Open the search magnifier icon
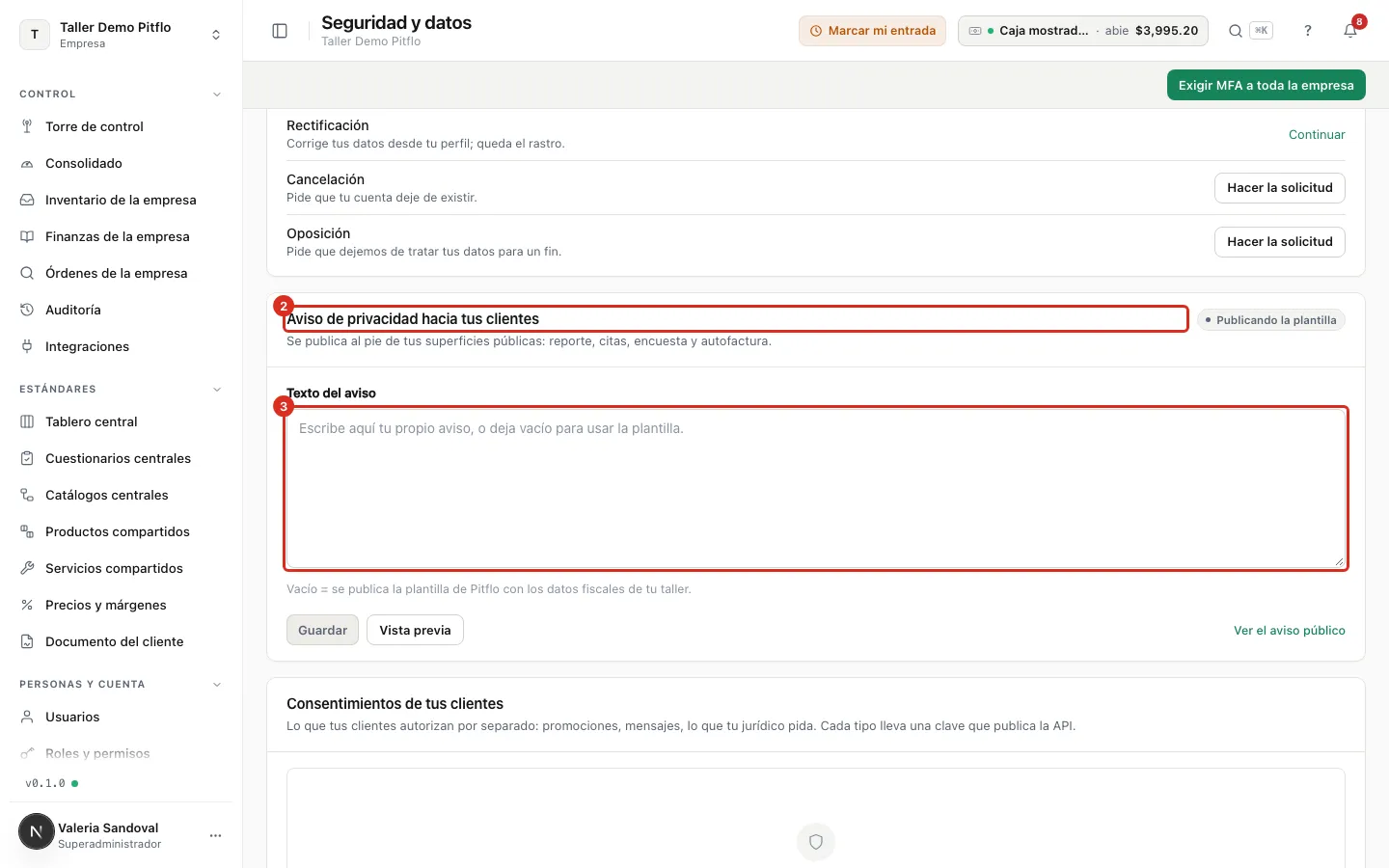The width and height of the screenshot is (1389, 868). pyautogui.click(x=1235, y=31)
